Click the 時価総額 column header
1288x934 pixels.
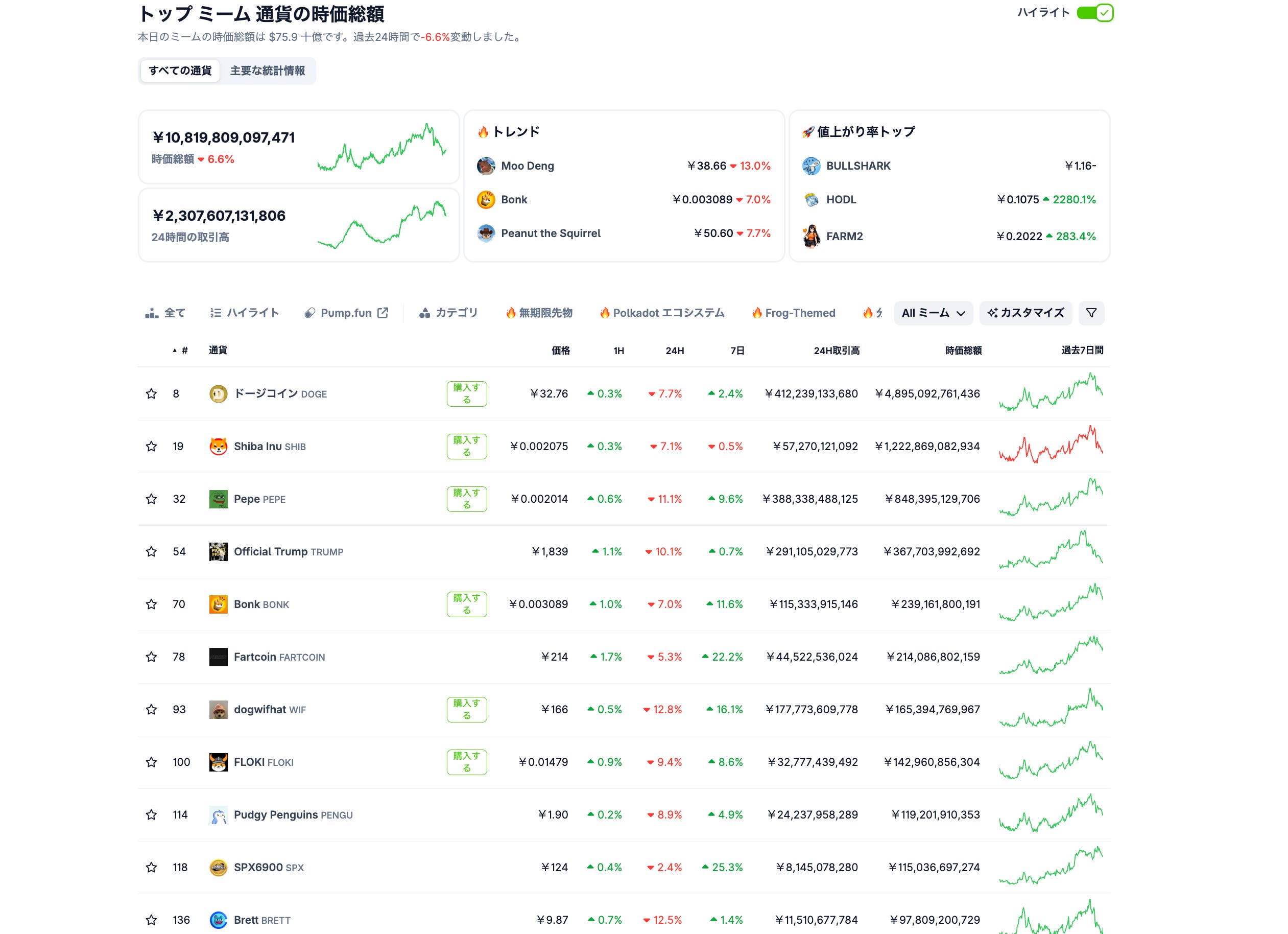click(x=963, y=351)
